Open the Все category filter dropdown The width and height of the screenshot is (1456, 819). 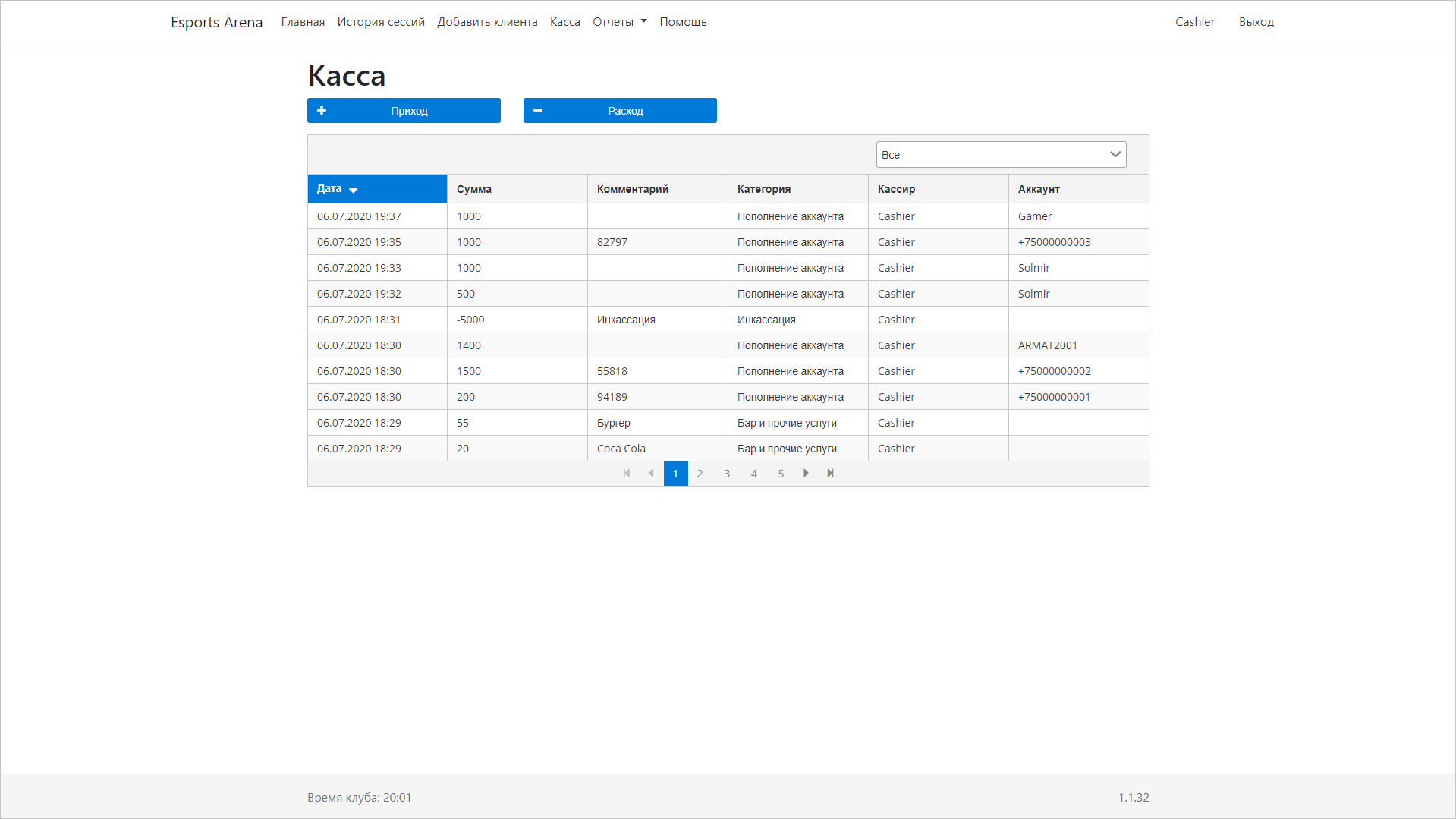1001,155
